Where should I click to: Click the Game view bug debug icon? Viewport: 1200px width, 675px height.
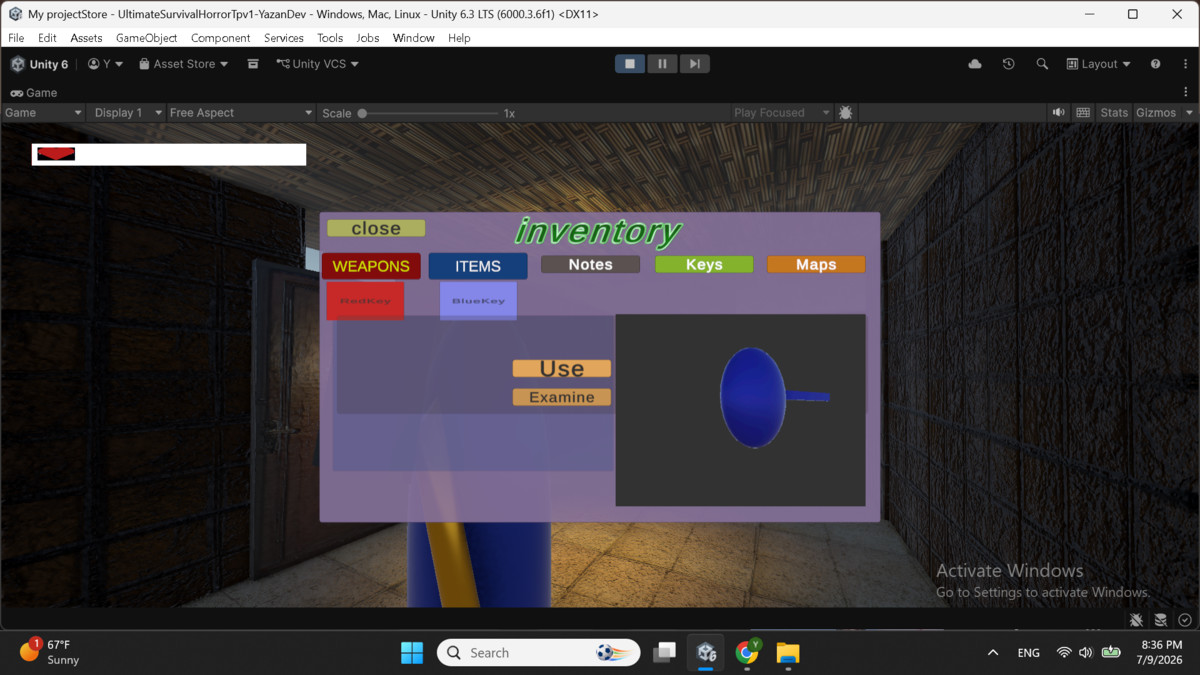846,113
